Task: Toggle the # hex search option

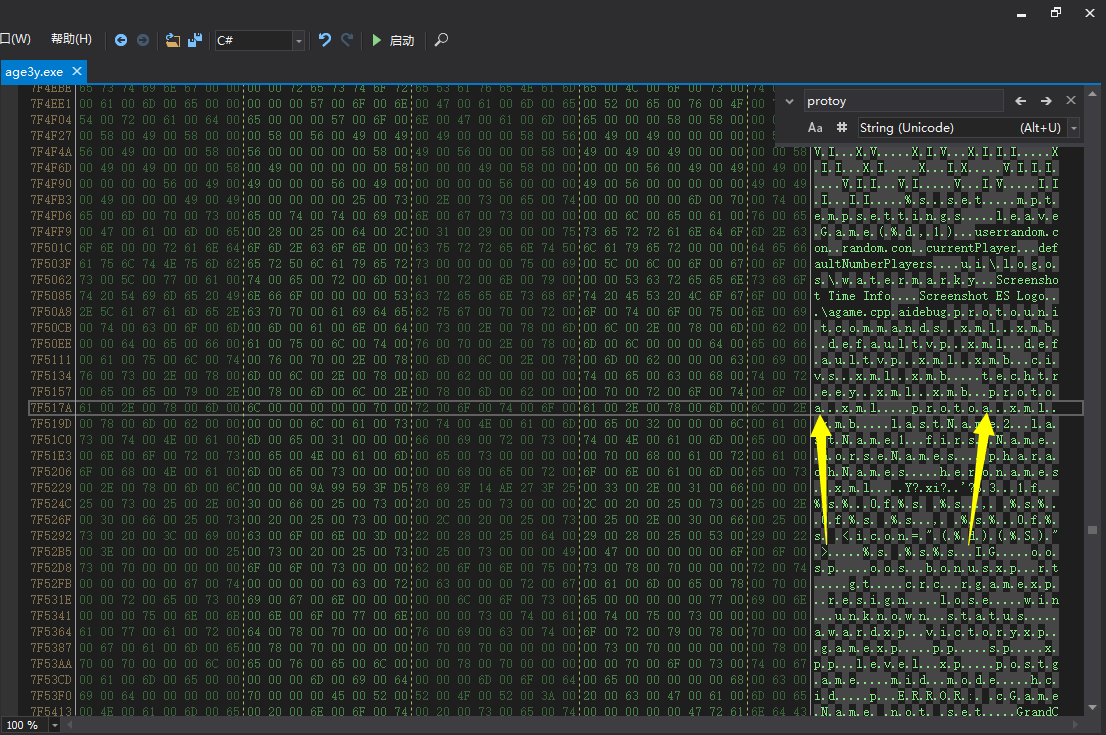Action: click(841, 128)
